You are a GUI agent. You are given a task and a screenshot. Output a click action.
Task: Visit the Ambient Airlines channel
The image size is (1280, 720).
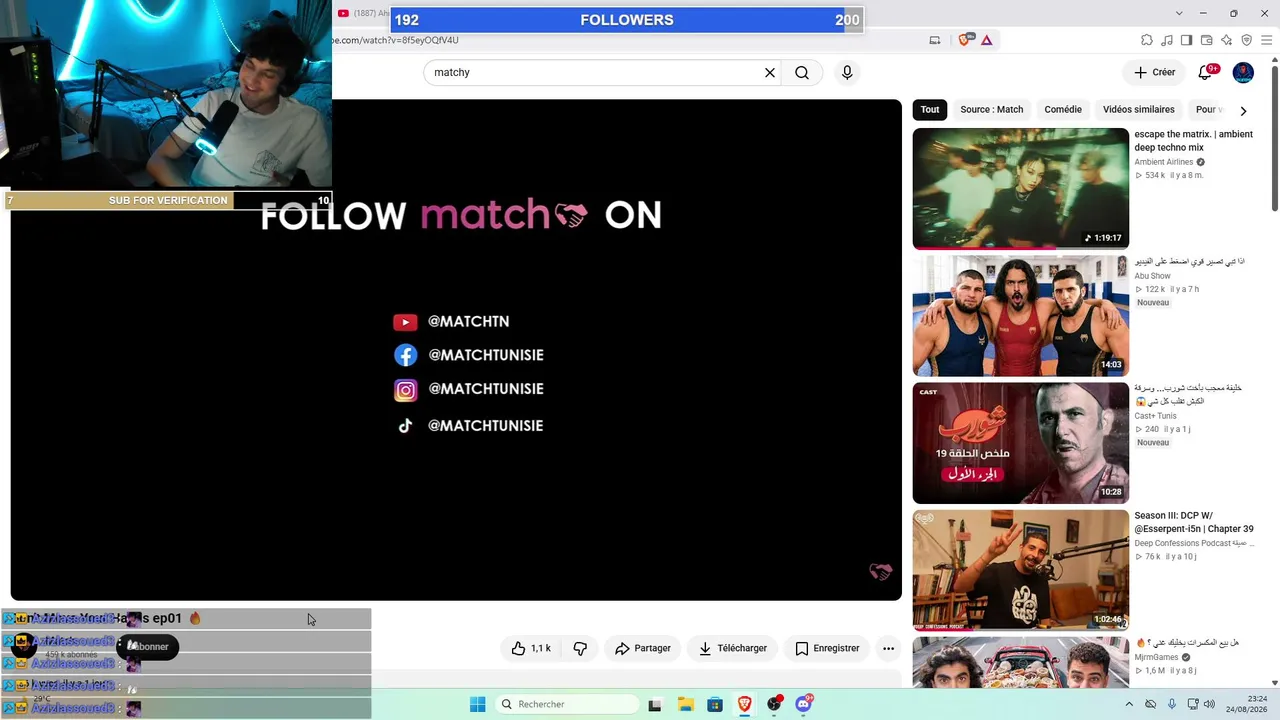pyautogui.click(x=1164, y=162)
